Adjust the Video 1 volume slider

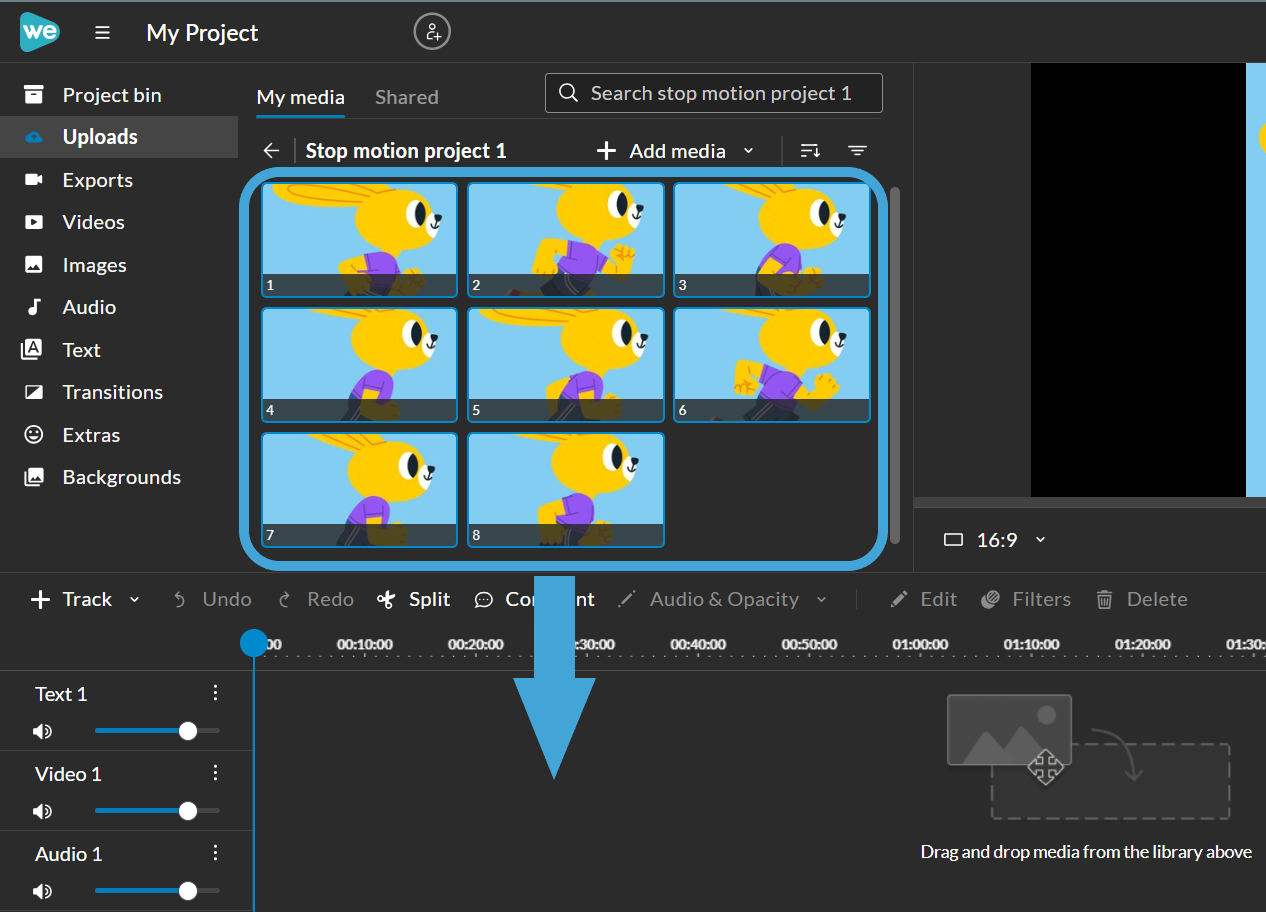[187, 811]
